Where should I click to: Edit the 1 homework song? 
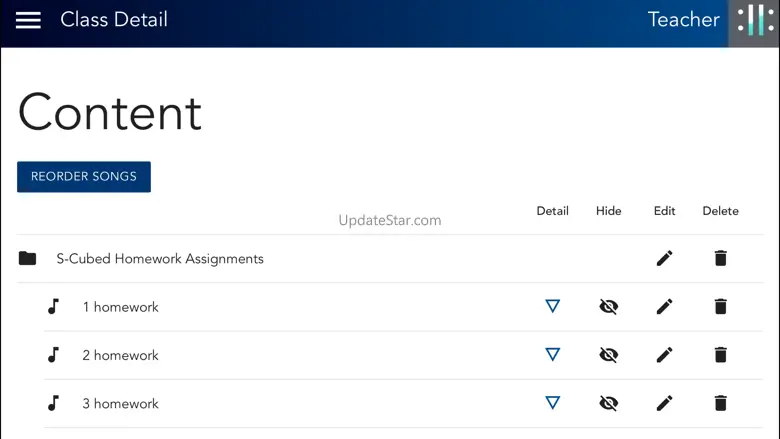664,307
